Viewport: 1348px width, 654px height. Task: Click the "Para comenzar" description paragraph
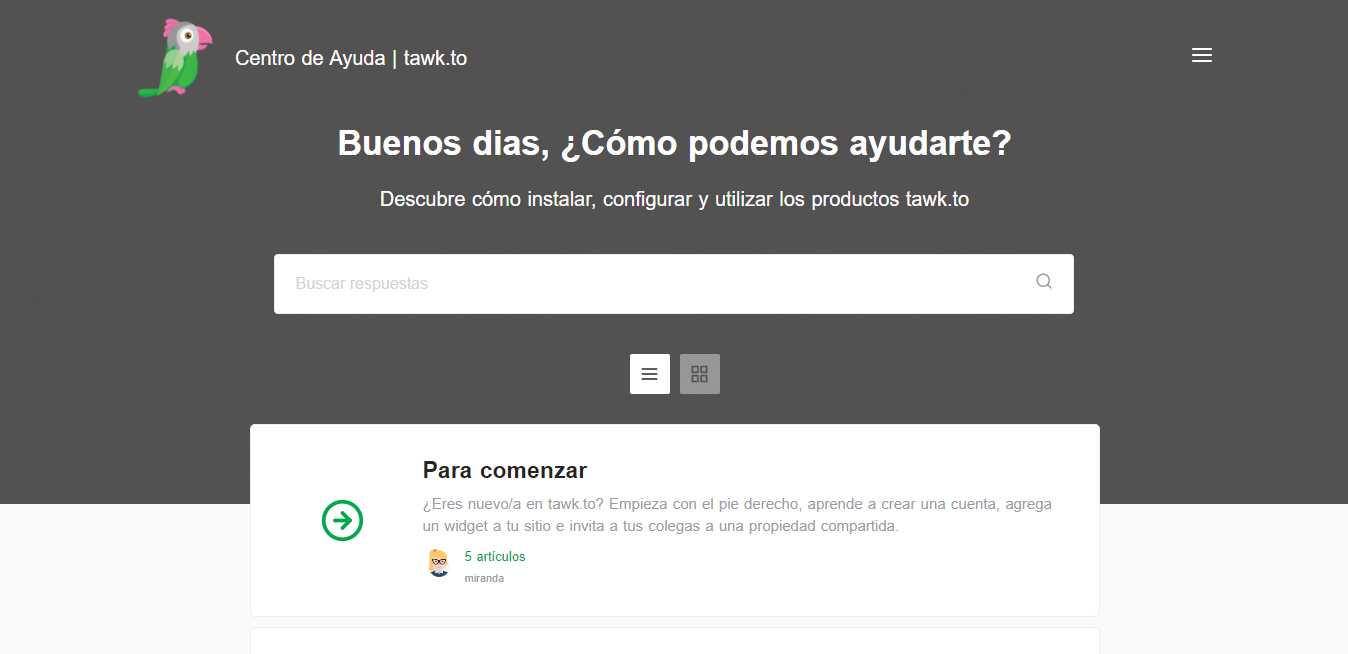(737, 515)
